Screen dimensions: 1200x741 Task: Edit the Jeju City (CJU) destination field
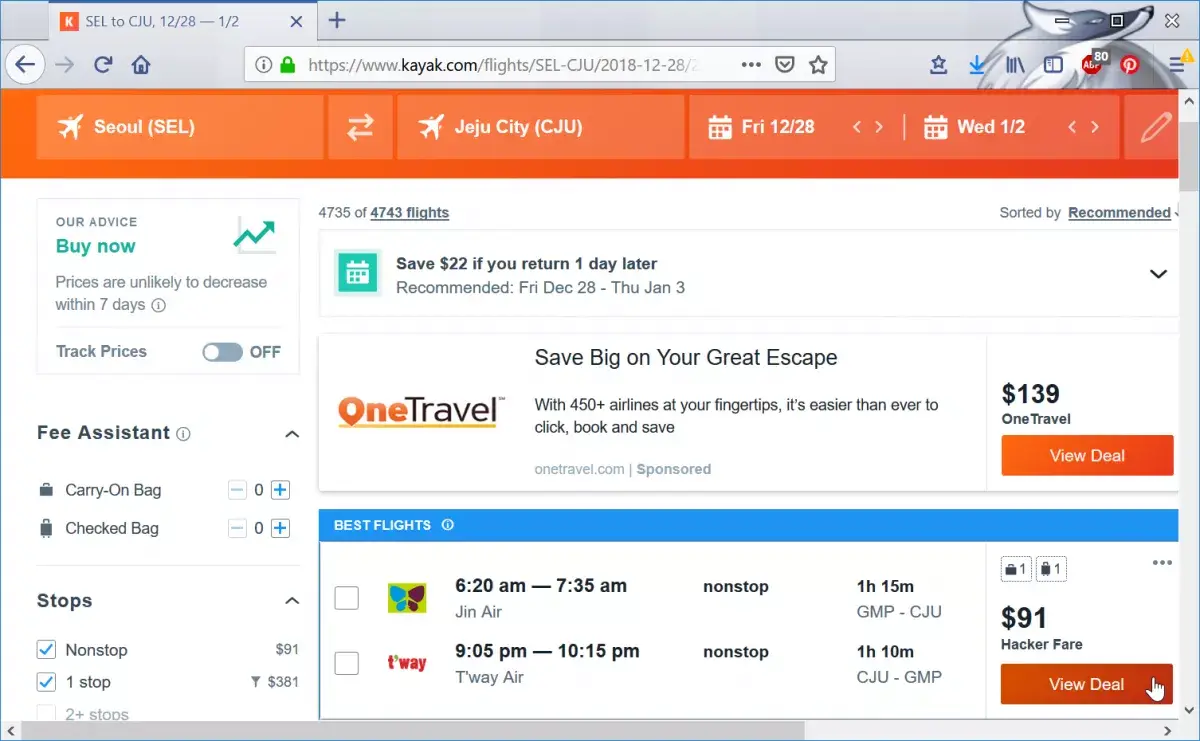(x=540, y=127)
